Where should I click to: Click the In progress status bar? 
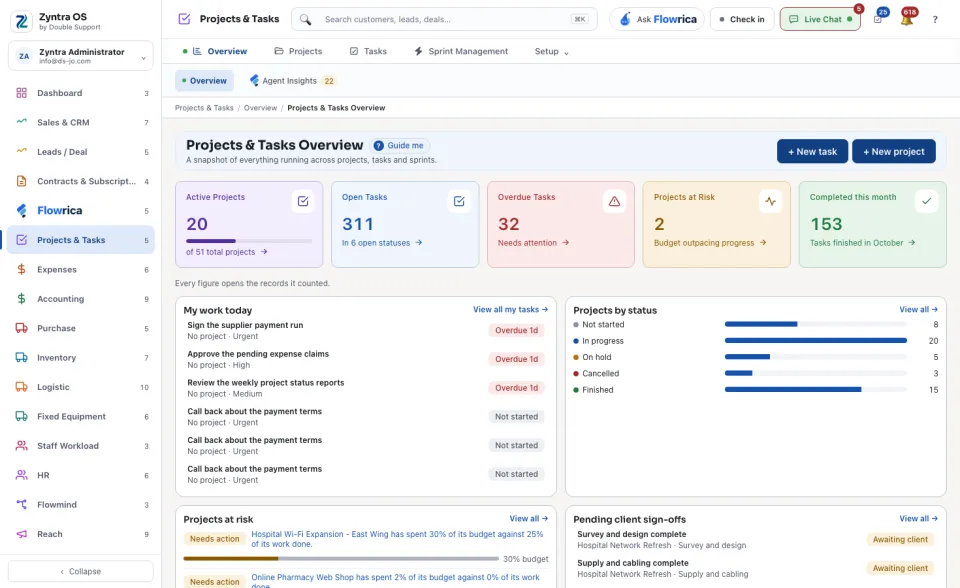816,341
